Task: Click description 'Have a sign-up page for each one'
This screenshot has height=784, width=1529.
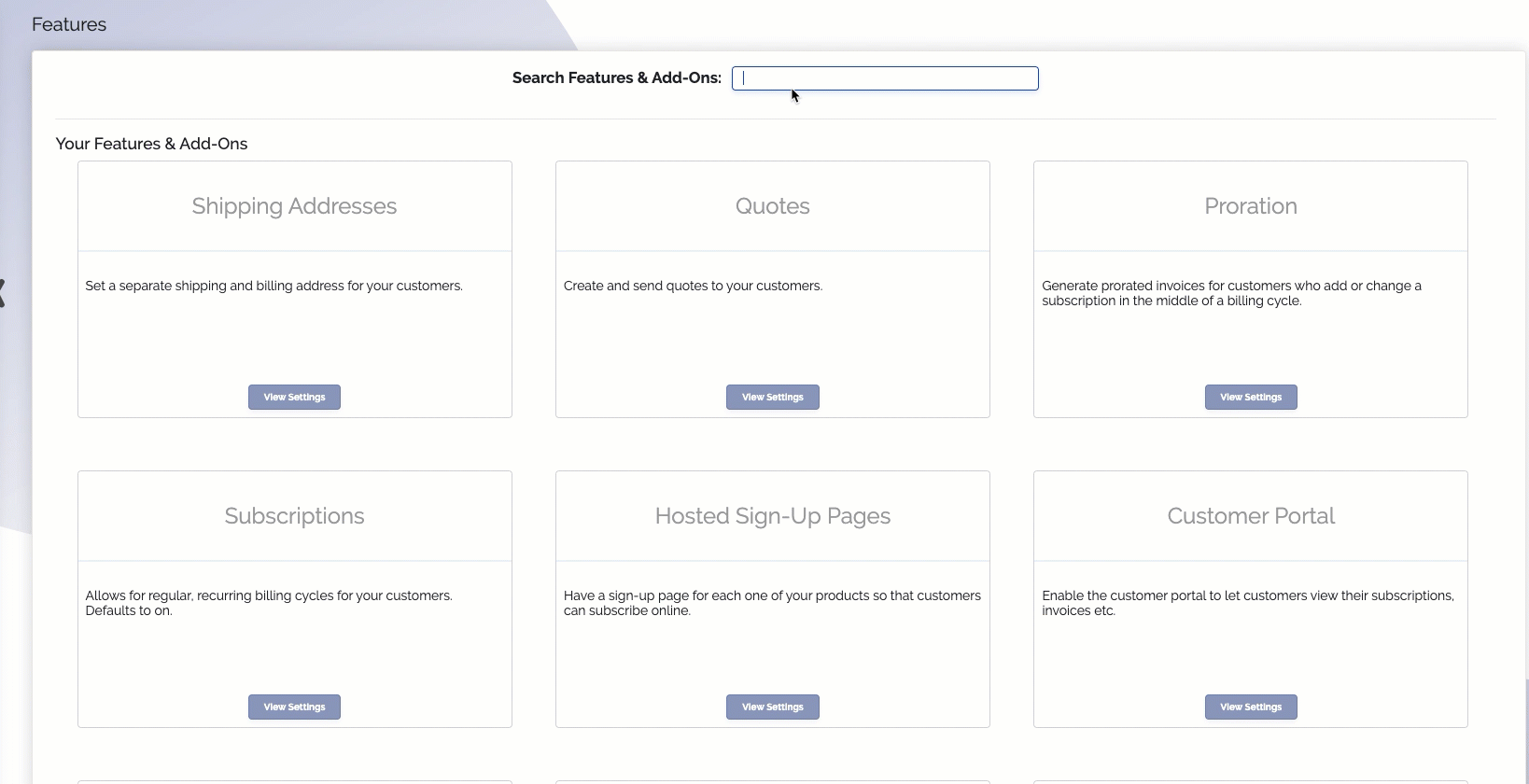Action: point(772,603)
